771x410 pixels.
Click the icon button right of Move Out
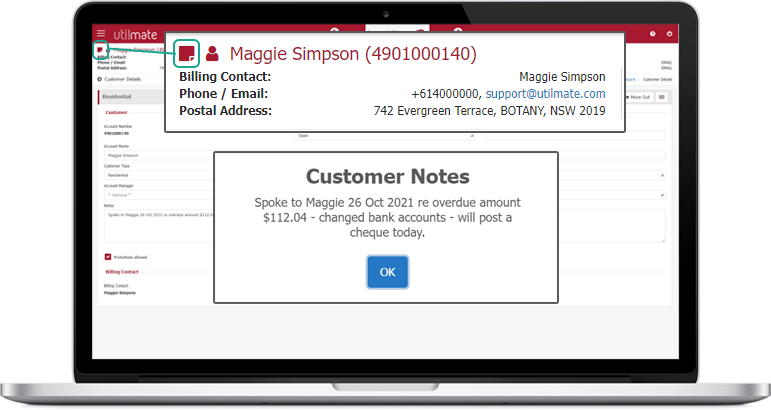tap(662, 97)
